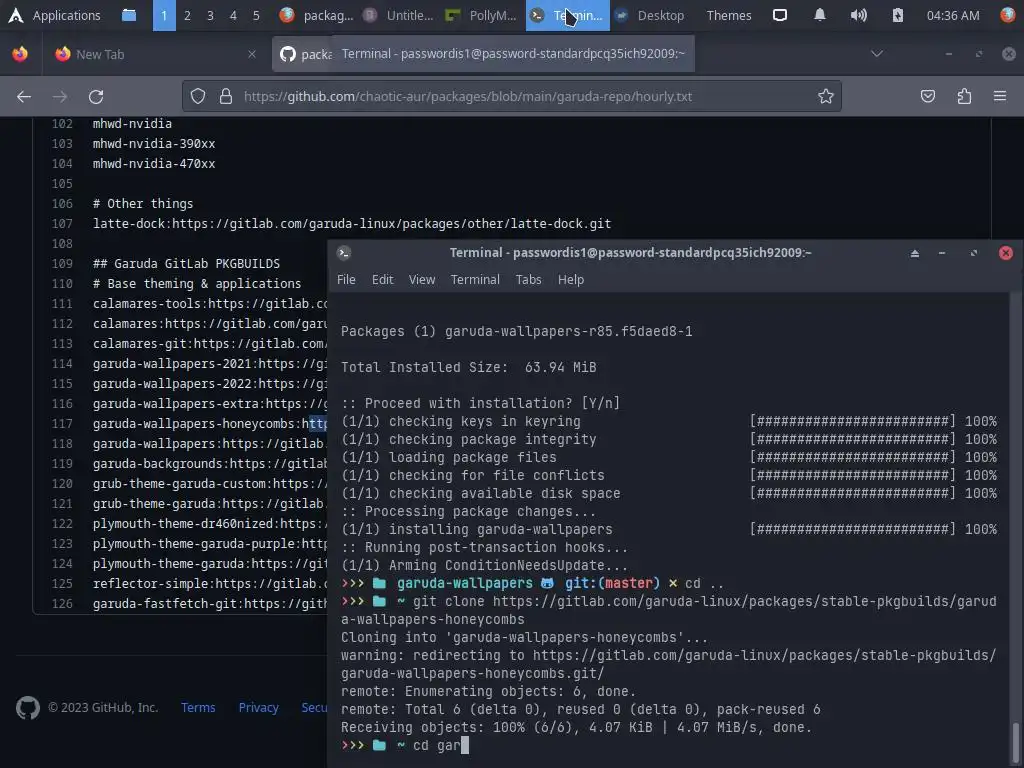Click the volume speaker icon
Image resolution: width=1024 pixels, height=768 pixels.
[x=859, y=15]
